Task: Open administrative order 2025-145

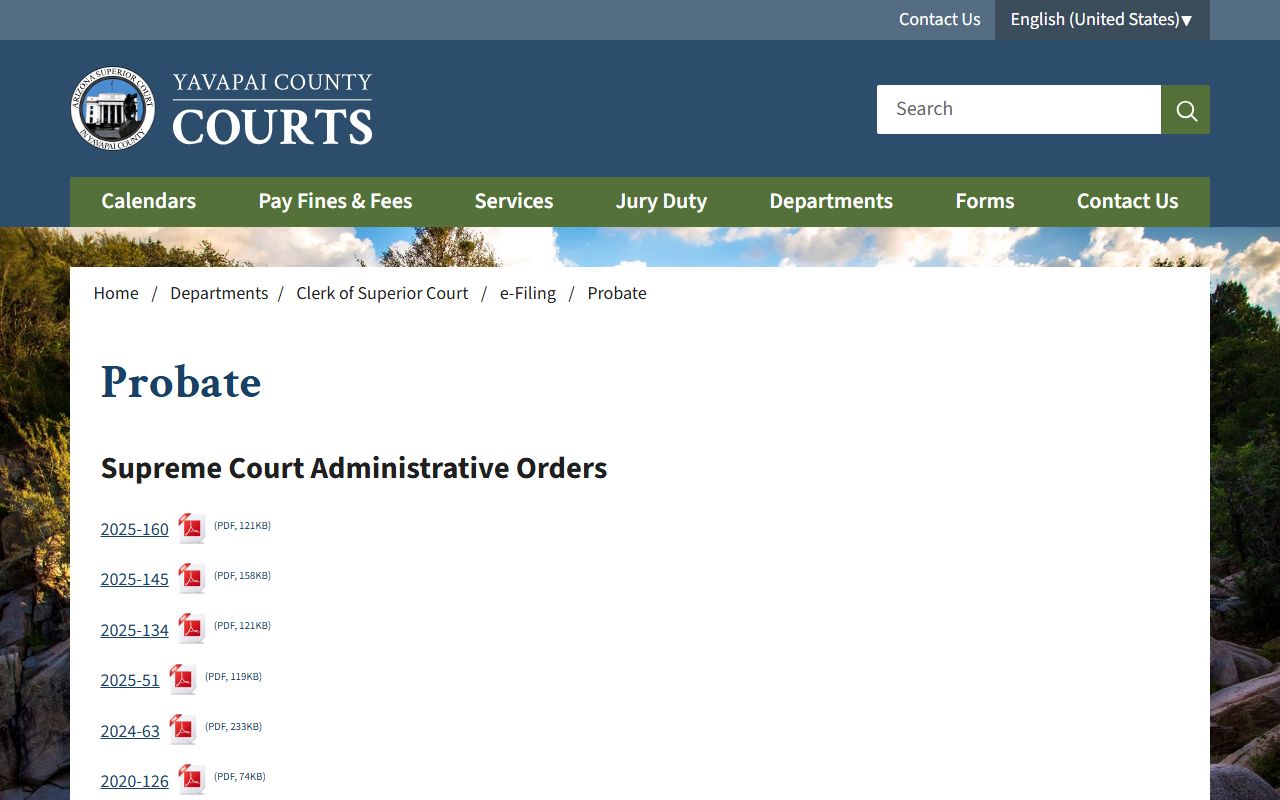Action: 134,579
